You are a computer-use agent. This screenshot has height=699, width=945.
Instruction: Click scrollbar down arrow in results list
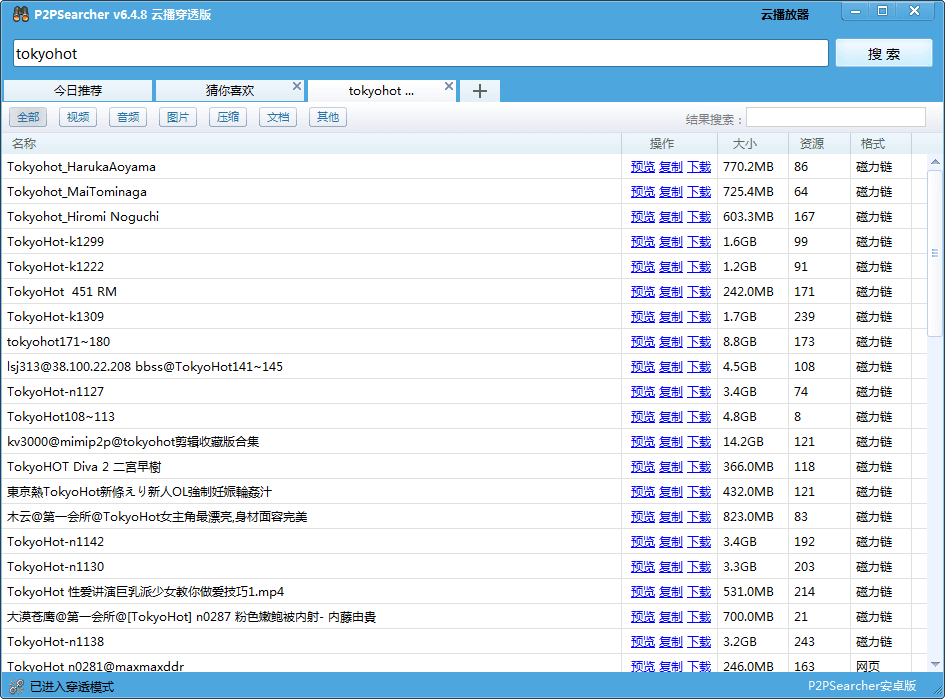(935, 664)
